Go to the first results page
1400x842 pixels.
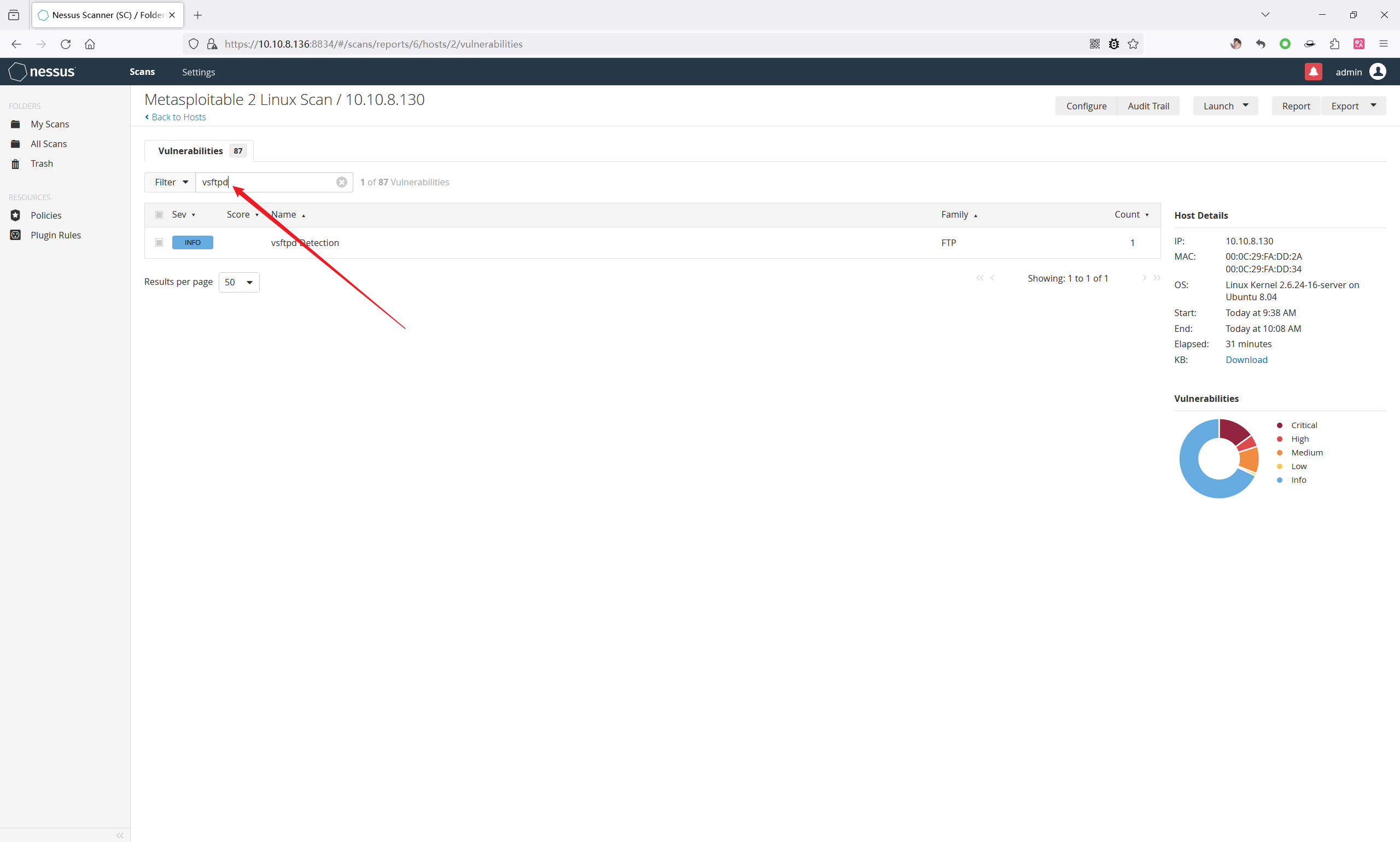click(x=979, y=278)
